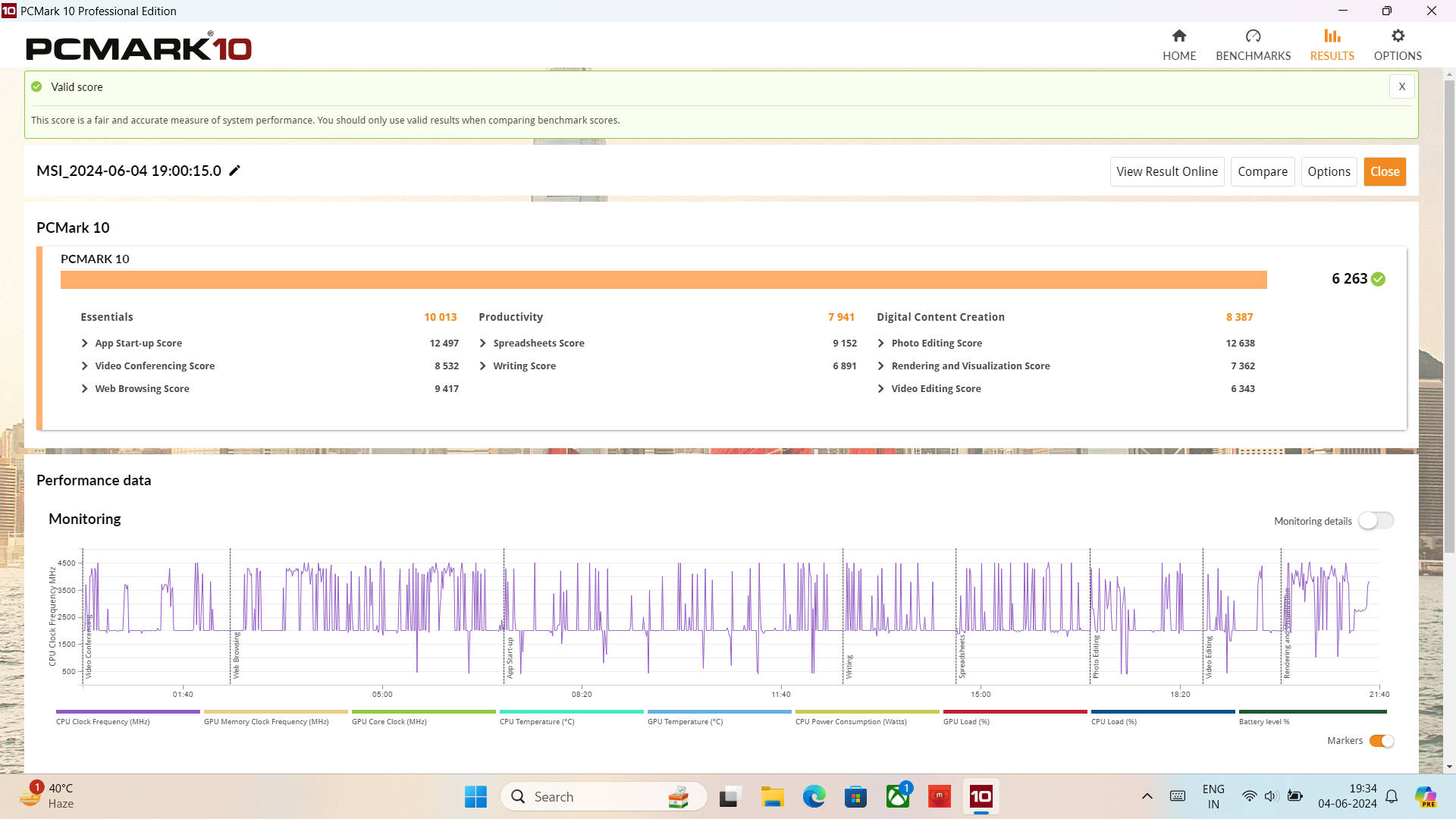1456x819 pixels.
Task: Click the Video Editing marker in chart
Action: (x=1209, y=657)
